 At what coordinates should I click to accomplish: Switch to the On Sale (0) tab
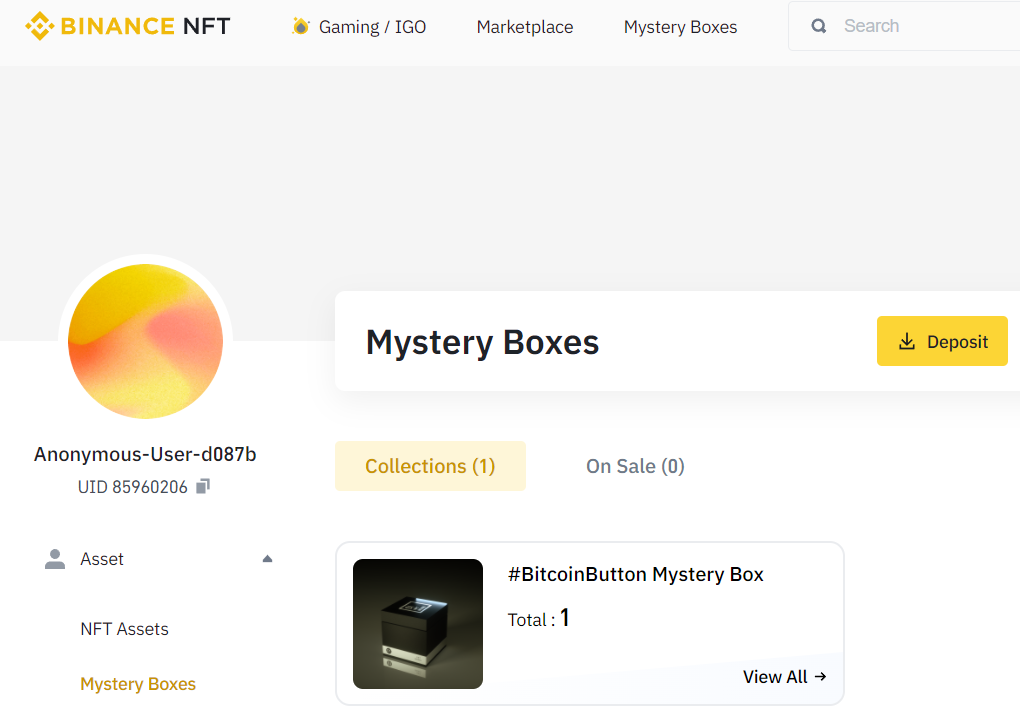pos(636,466)
